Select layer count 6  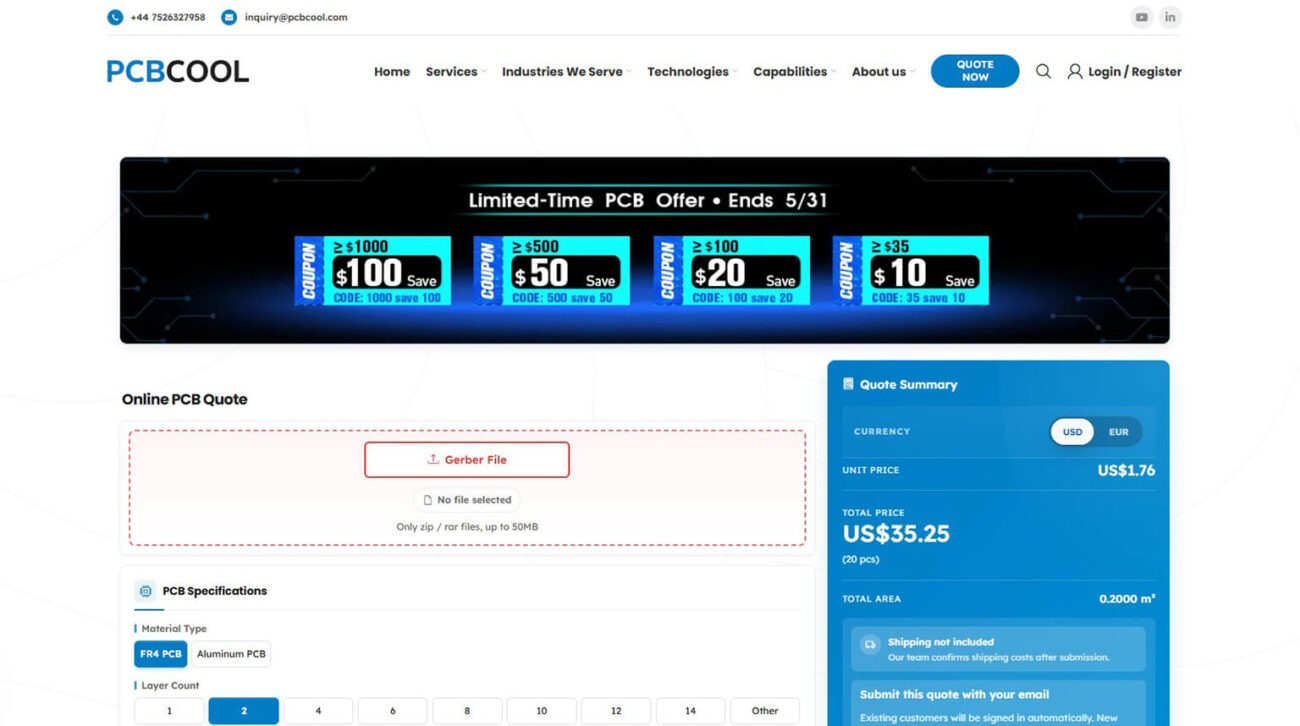(393, 711)
